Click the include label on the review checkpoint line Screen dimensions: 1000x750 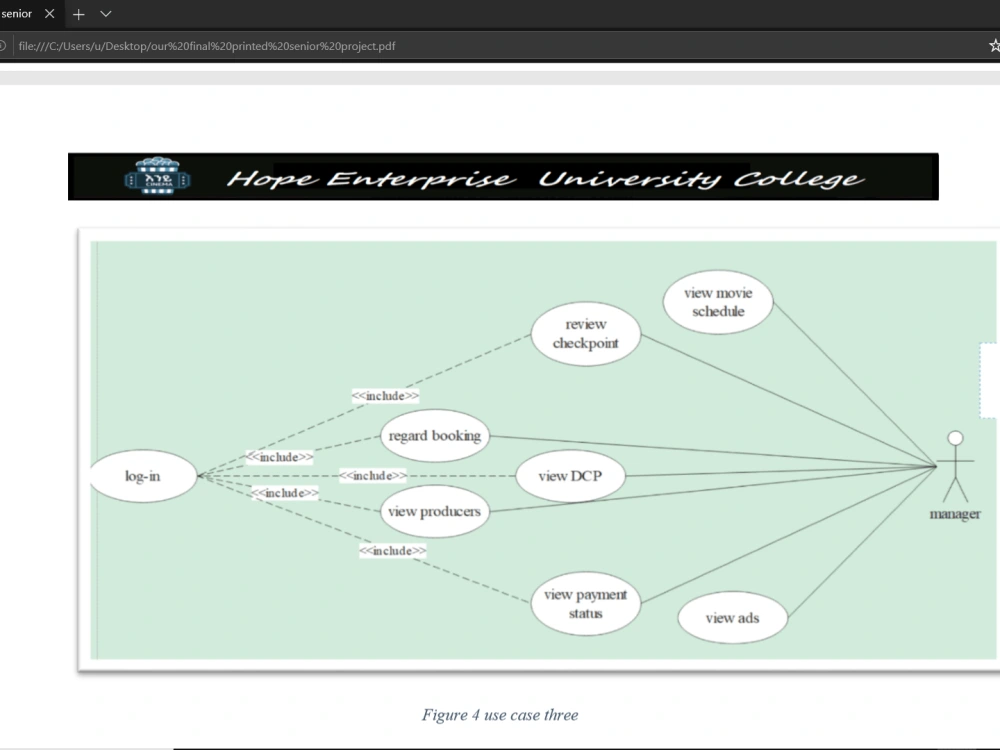pyautogui.click(x=385, y=396)
